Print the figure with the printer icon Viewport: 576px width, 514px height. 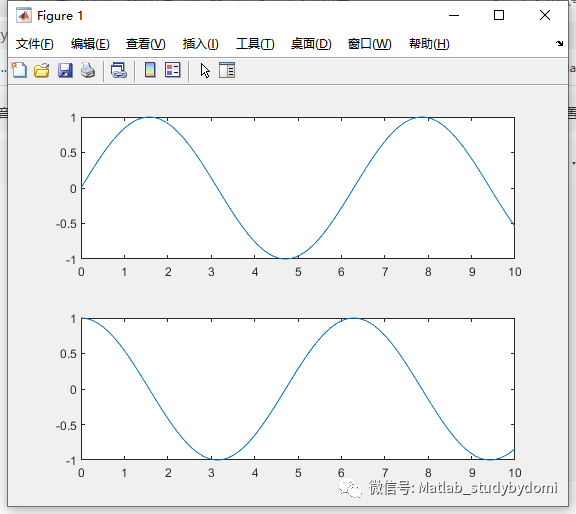click(88, 70)
